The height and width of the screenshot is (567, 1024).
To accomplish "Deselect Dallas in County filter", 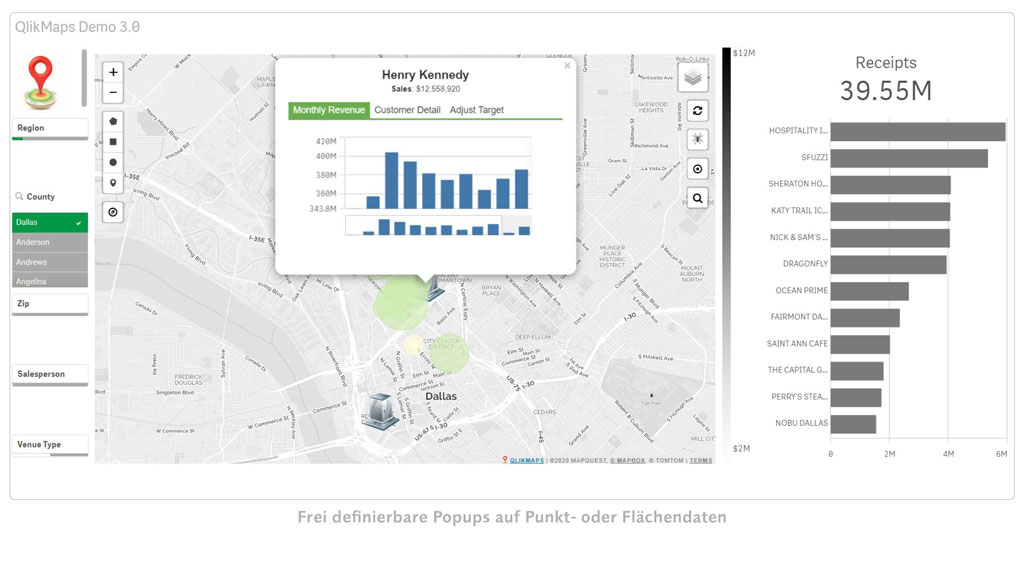I will [50, 222].
